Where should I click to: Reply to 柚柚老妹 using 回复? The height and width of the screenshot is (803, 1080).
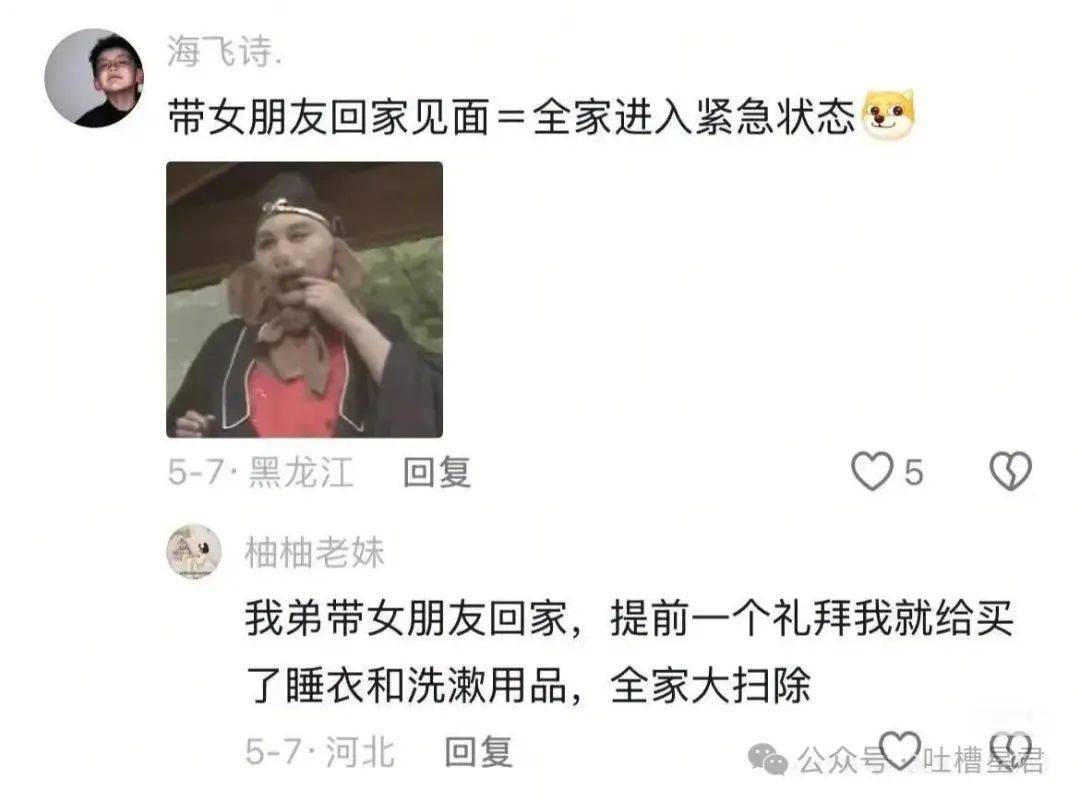tap(479, 751)
